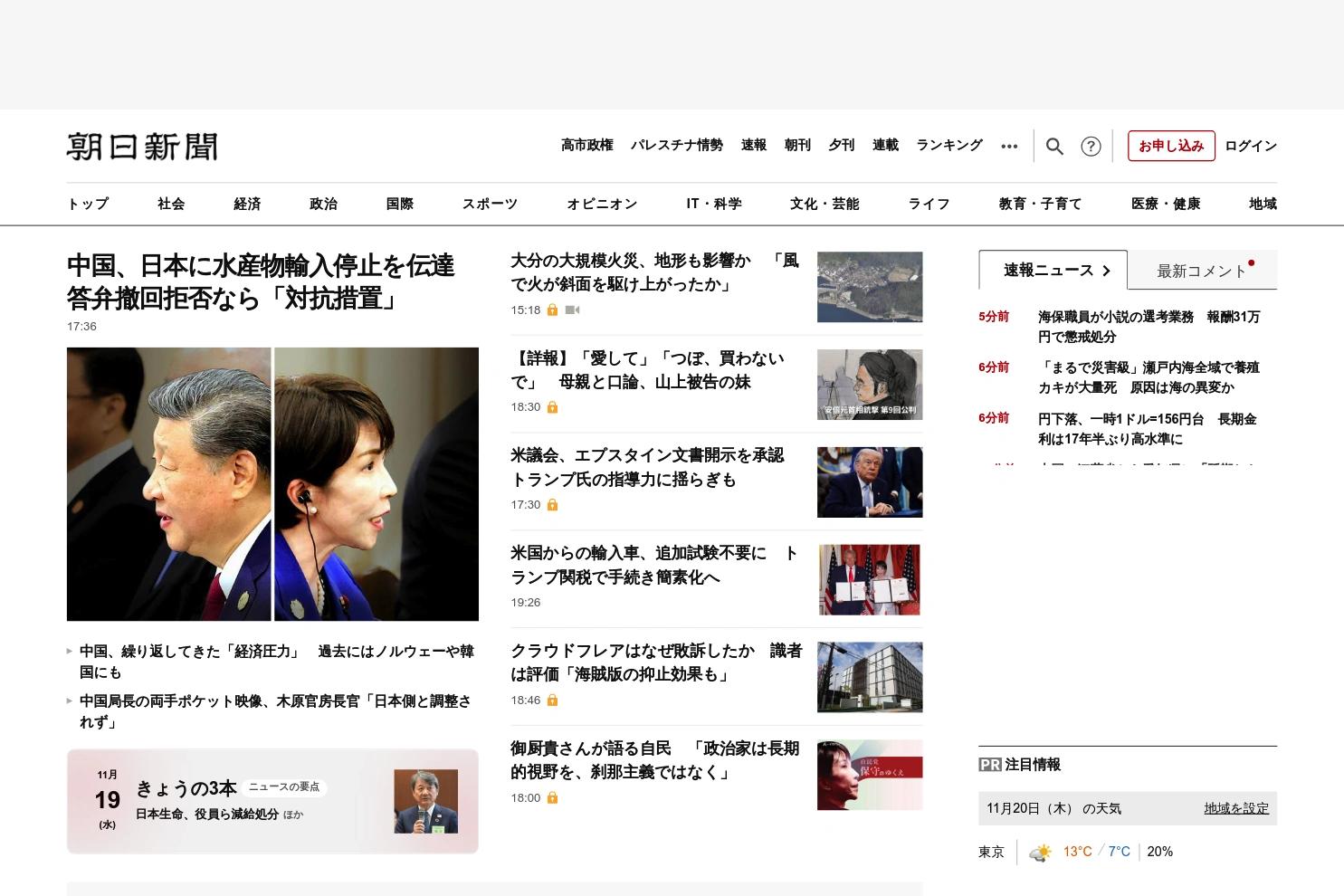Click the ログイン link
The width and height of the screenshot is (1344, 896).
click(x=1251, y=146)
